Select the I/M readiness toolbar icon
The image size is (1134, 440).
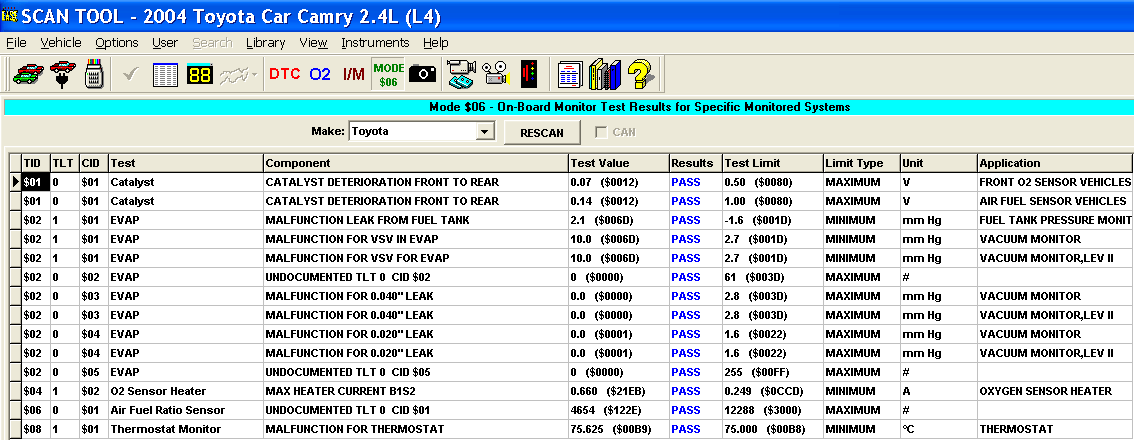pyautogui.click(x=353, y=74)
